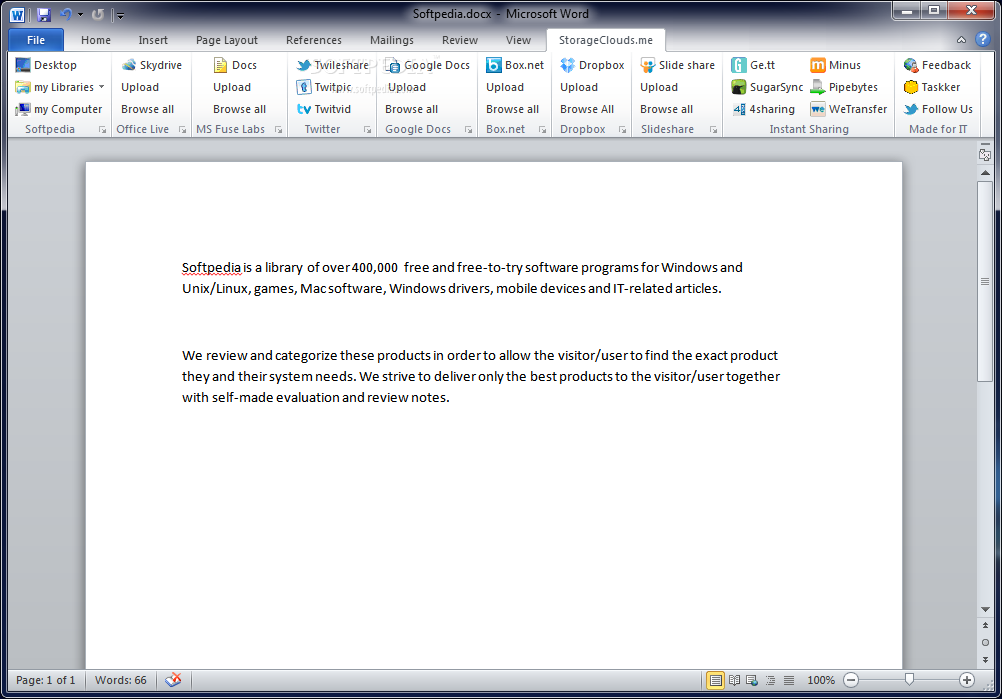Viewport: 1002px width, 699px height.
Task: Click proofing errors status bar icon
Action: [x=173, y=680]
